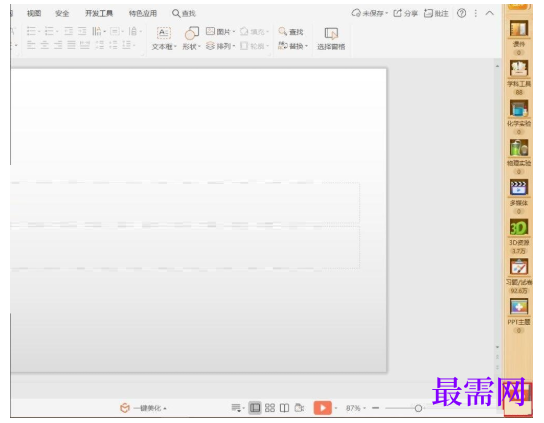Center align text in paragraph group
The height and width of the screenshot is (423, 544).
pyautogui.click(x=45, y=45)
